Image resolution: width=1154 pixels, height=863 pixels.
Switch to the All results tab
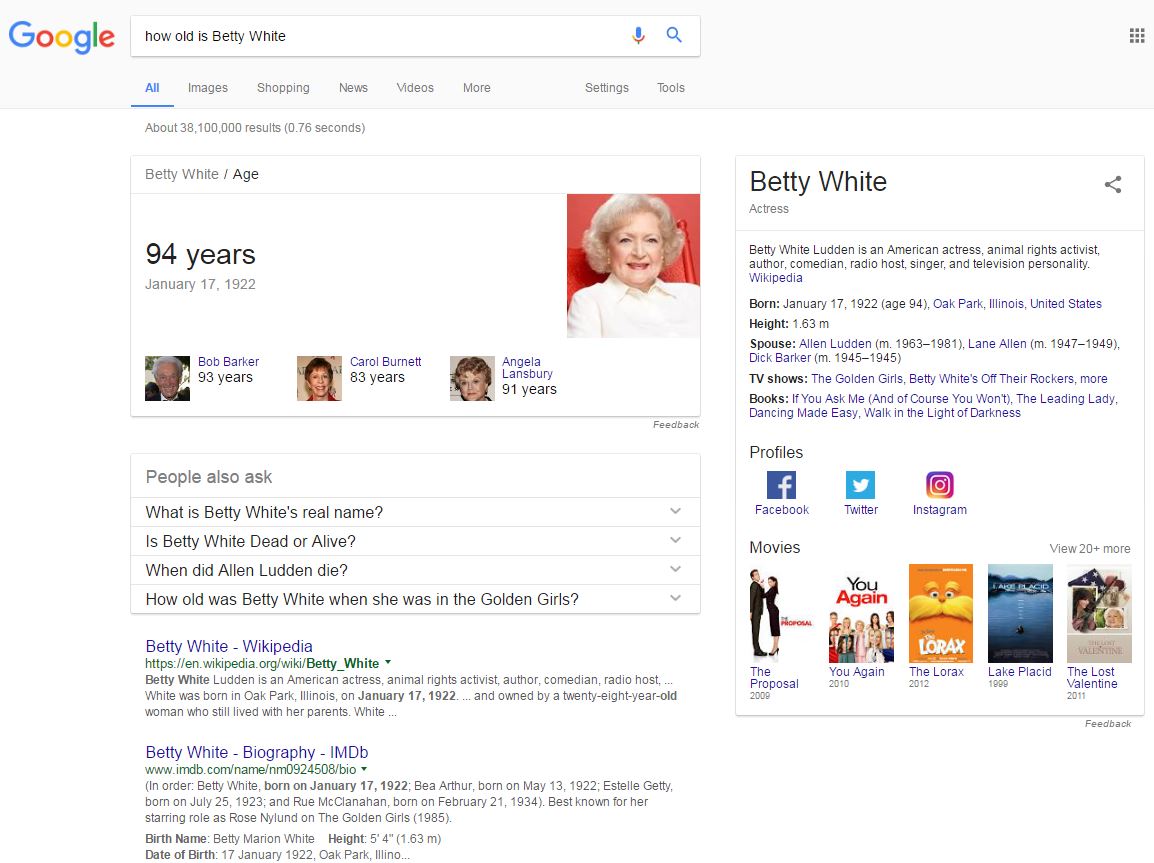[x=152, y=88]
